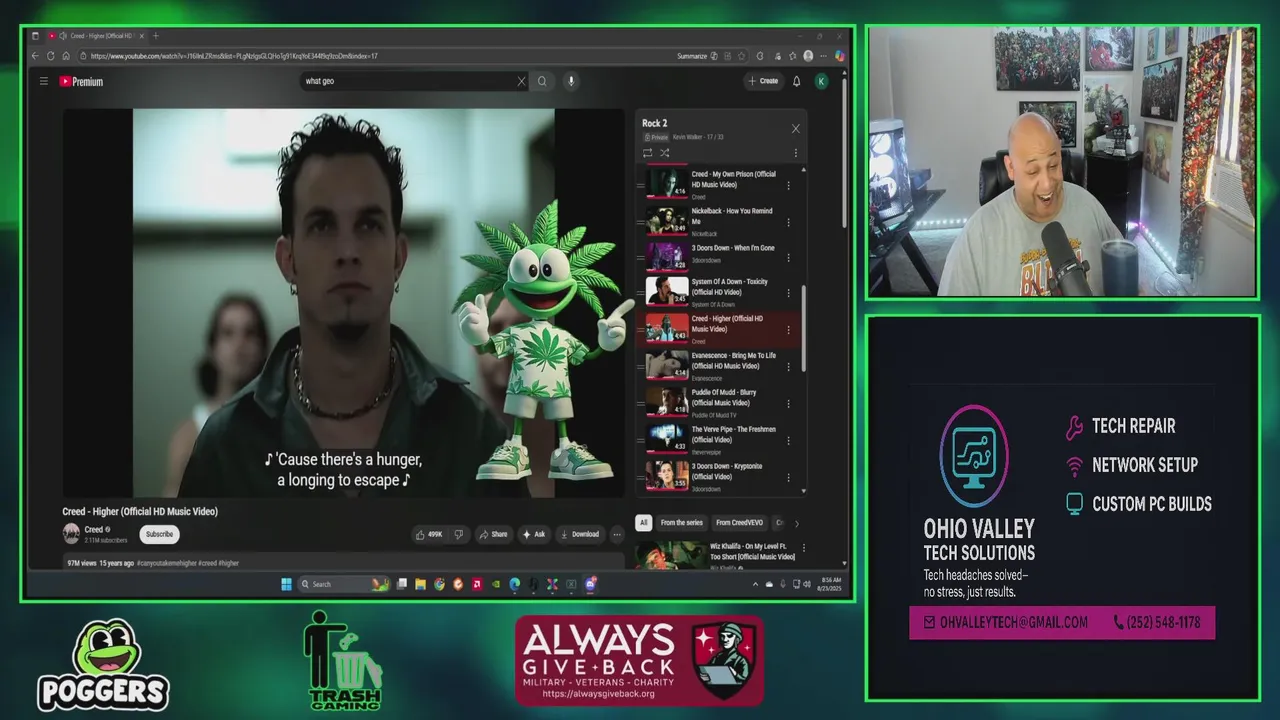The image size is (1280, 720).
Task: Open the Copilot icon in Edge toolbar
Action: click(x=840, y=56)
